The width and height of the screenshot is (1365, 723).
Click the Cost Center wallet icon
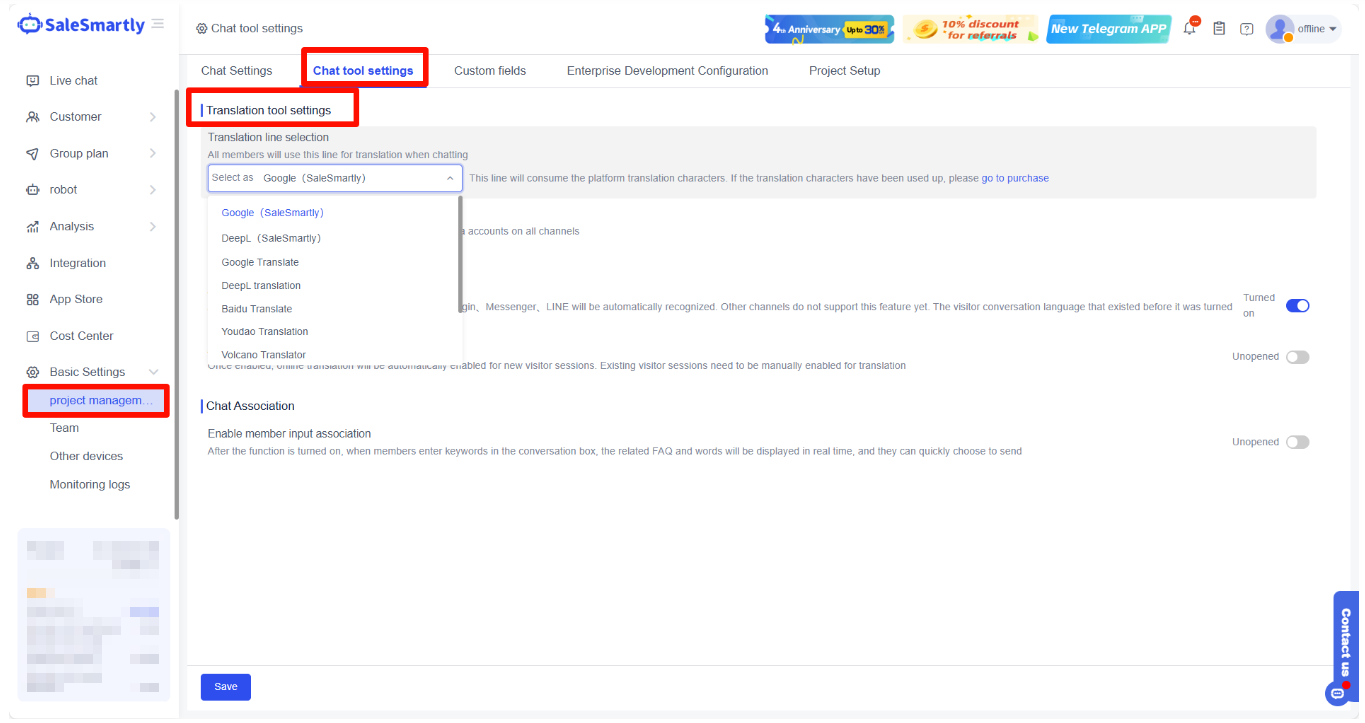coord(32,336)
